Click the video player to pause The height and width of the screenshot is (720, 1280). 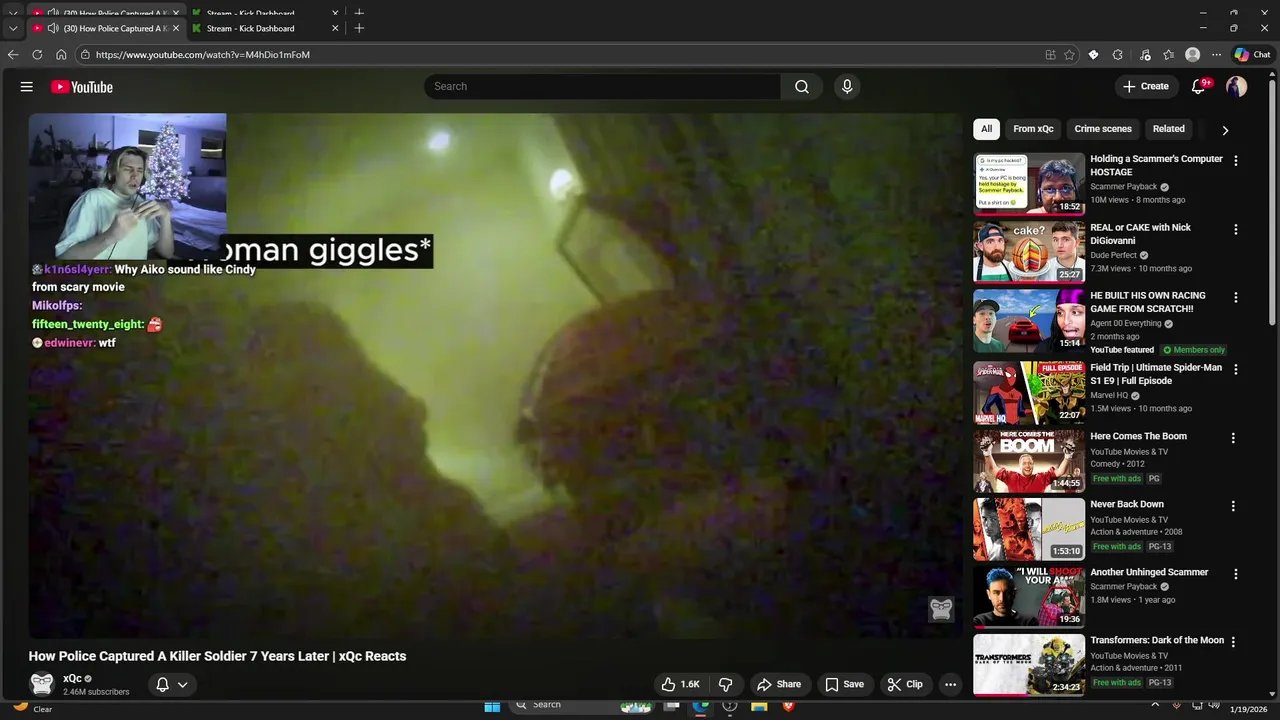click(495, 375)
